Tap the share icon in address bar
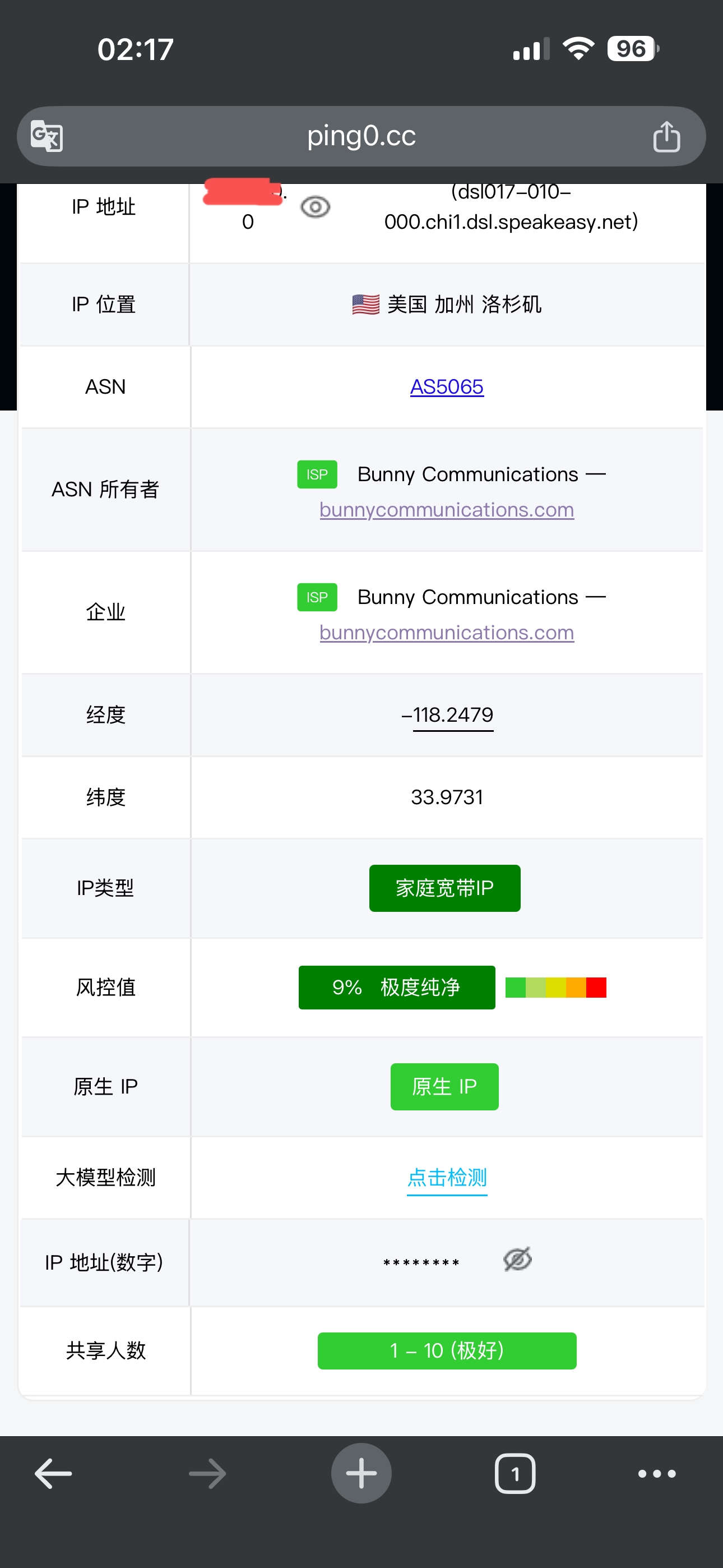 coord(666,136)
